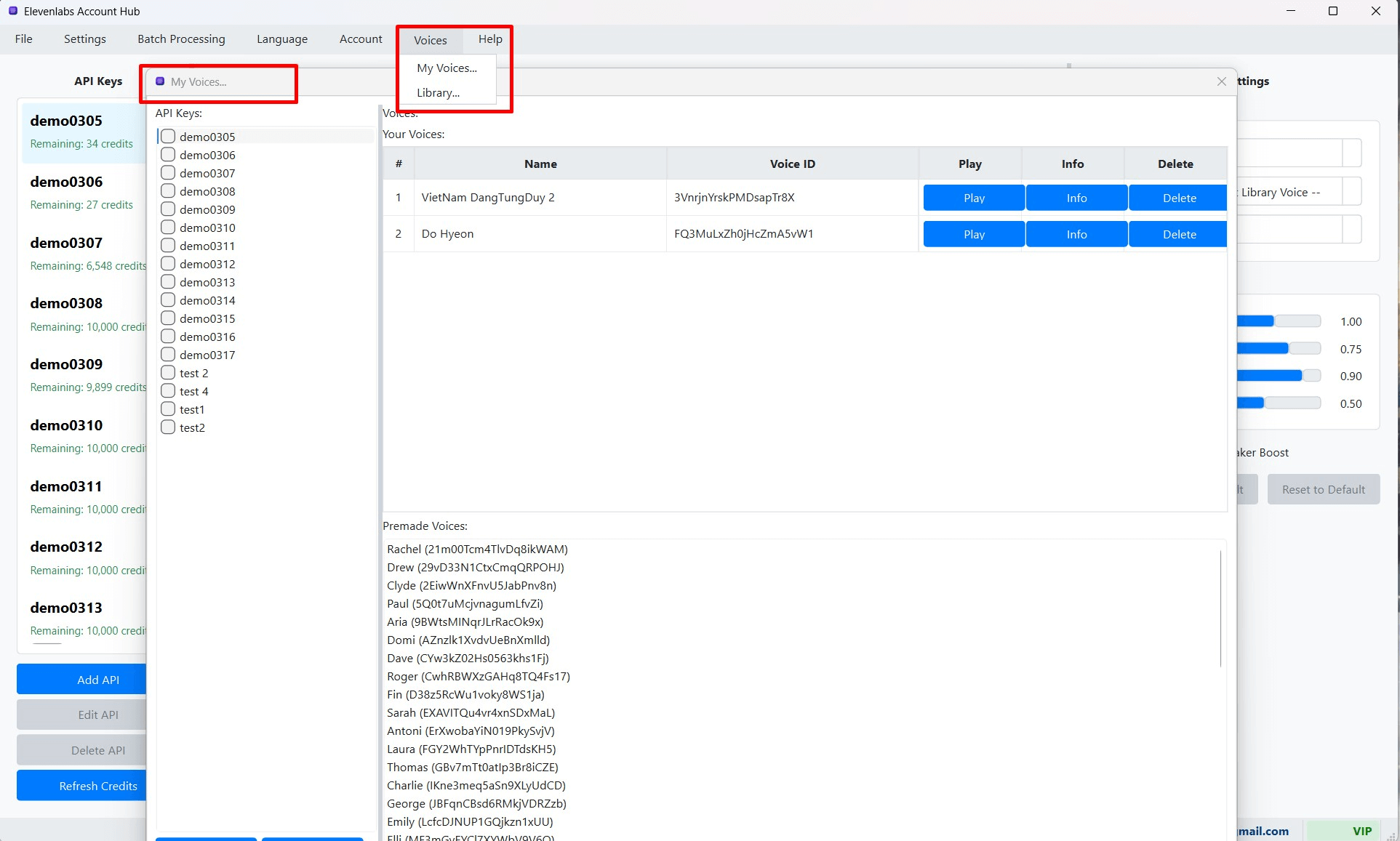Tick the demo0310 API key checkbox
Screen dimensions: 1400x841
(168, 228)
